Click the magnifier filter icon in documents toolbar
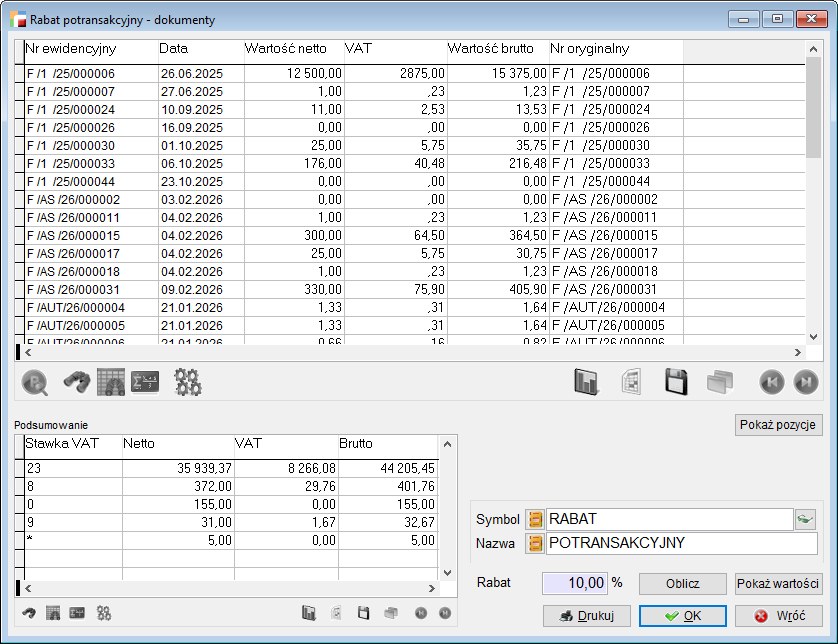The width and height of the screenshot is (838, 644). pos(36,382)
